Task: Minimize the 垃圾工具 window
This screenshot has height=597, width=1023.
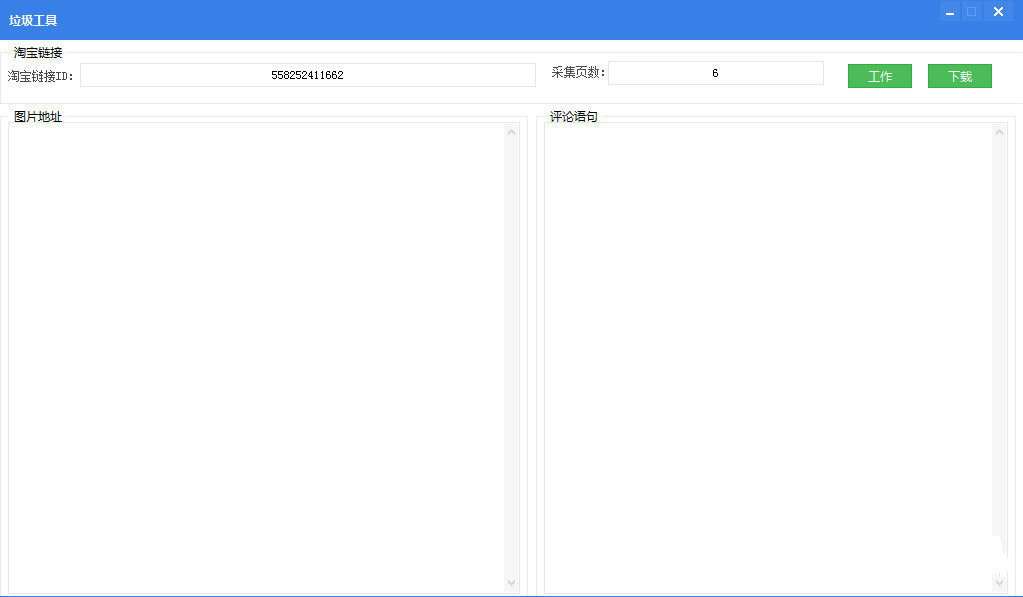Action: pyautogui.click(x=948, y=12)
